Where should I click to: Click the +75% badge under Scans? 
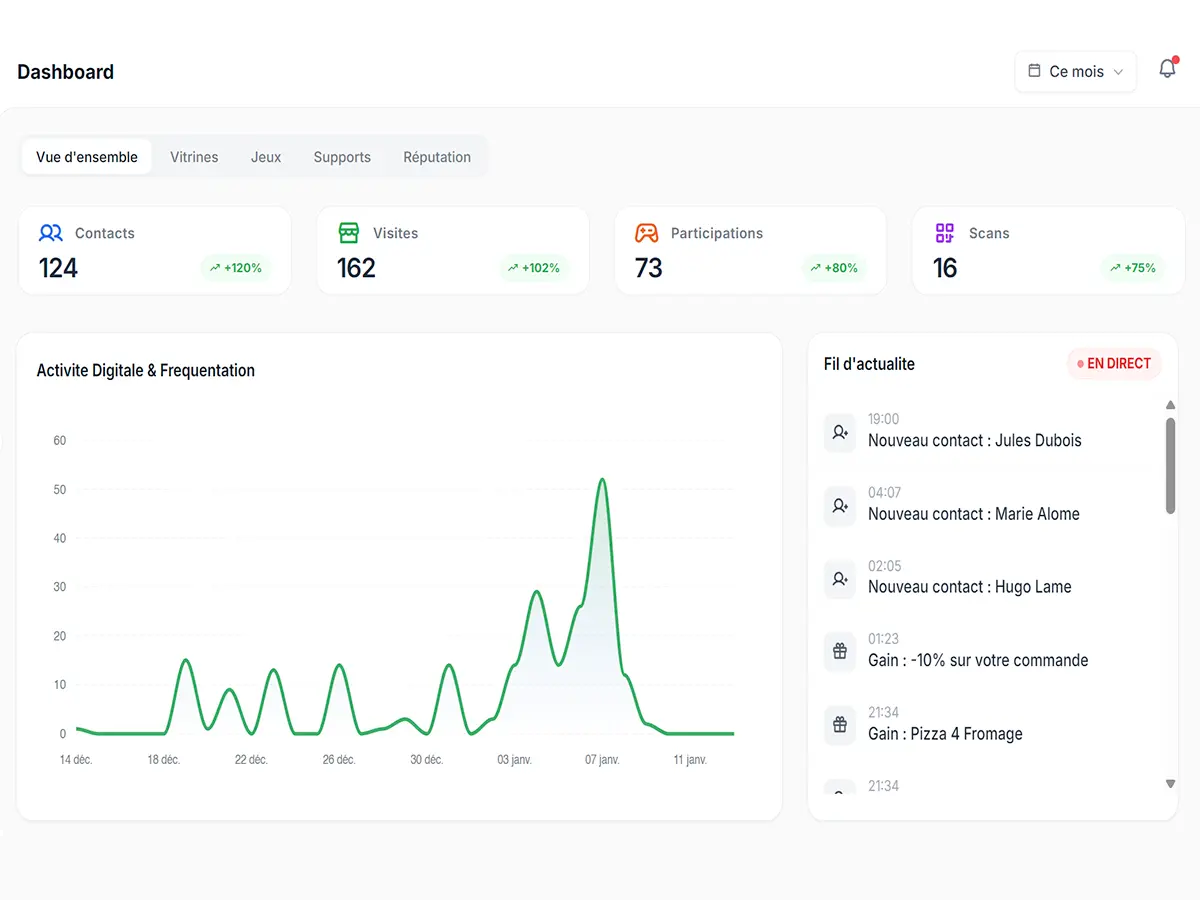click(x=1134, y=268)
